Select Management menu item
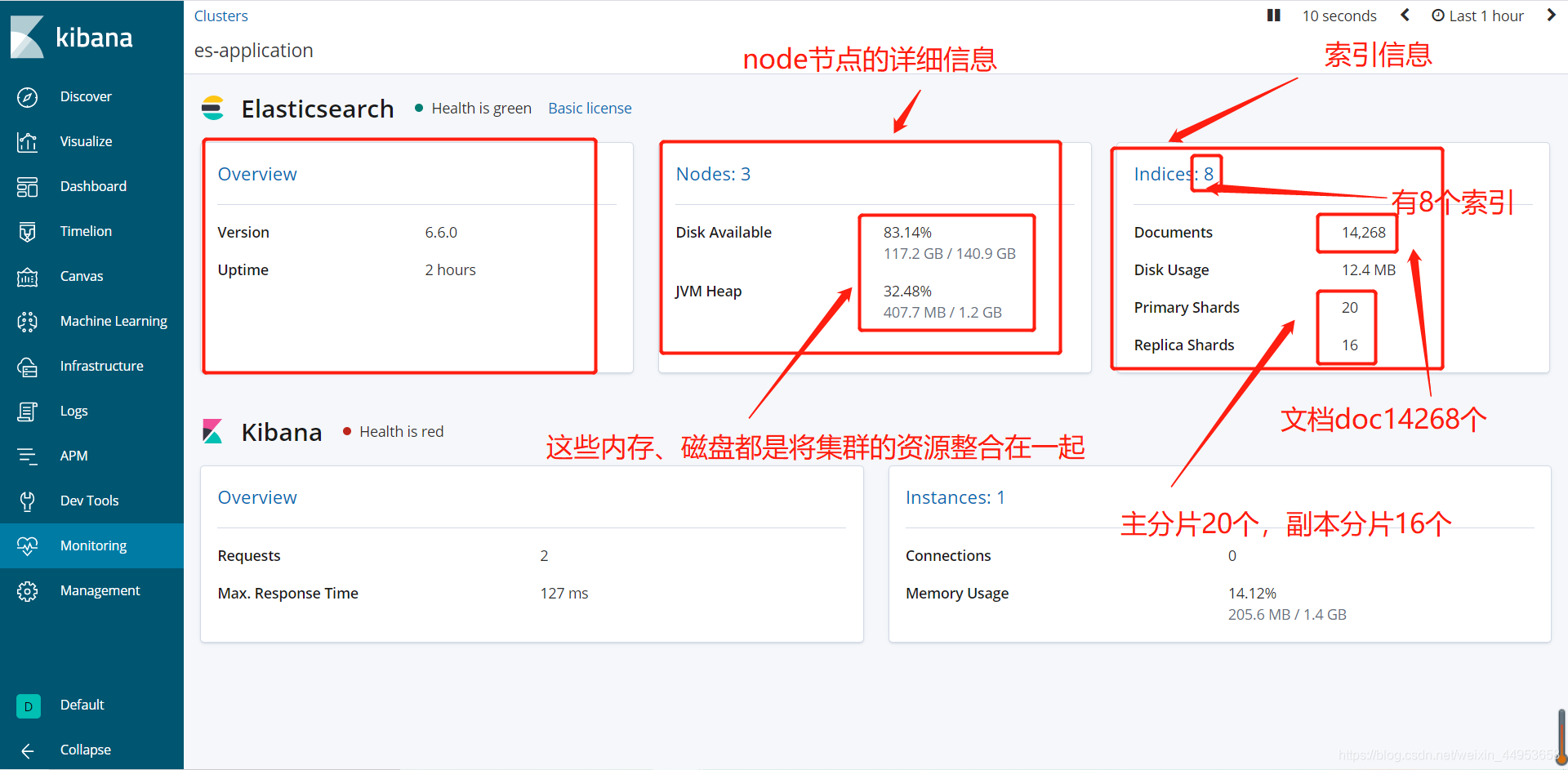This screenshot has width=1568, height=770. coord(100,591)
